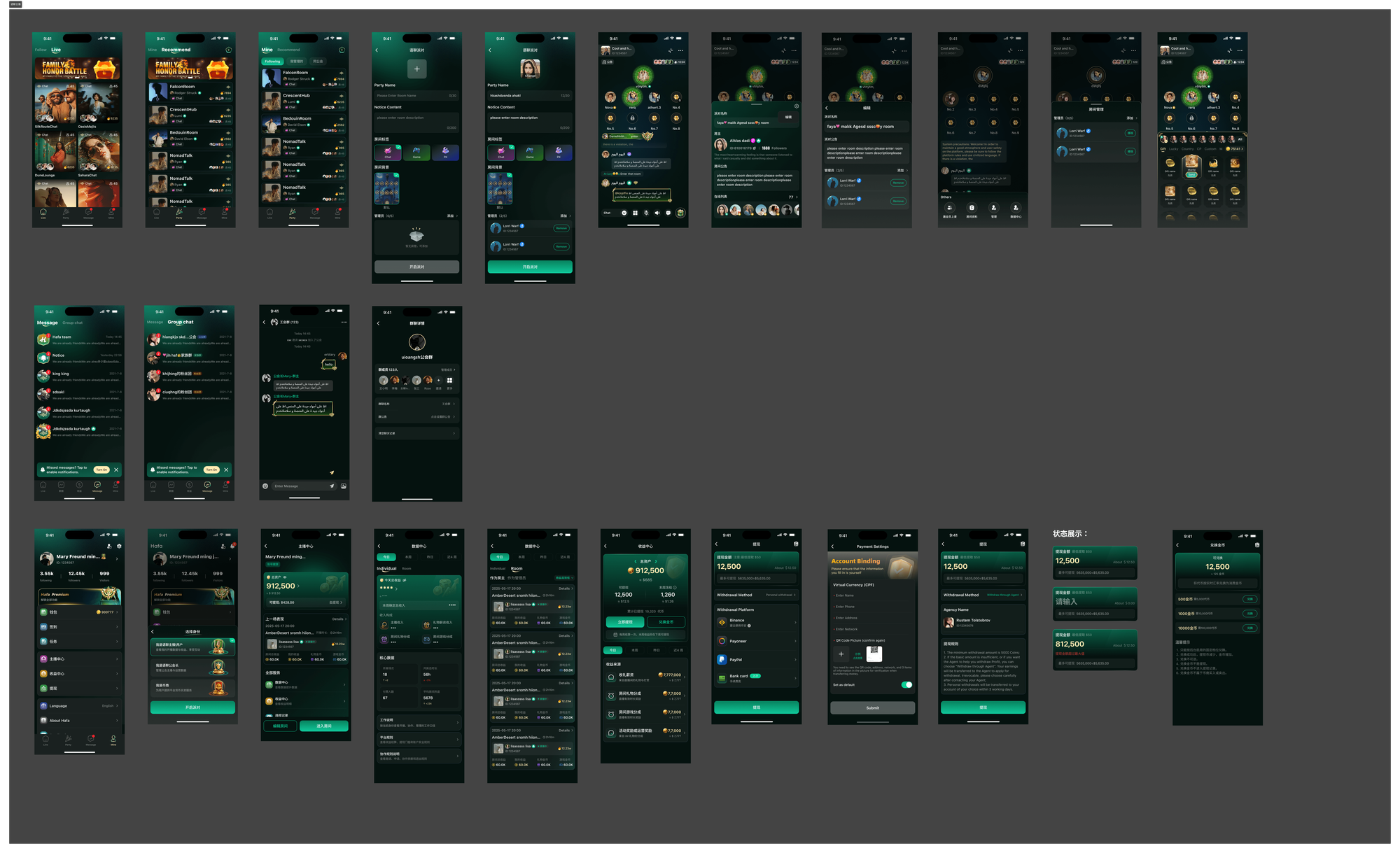This screenshot has width=1400, height=853.
Task: Switch to the Room tab beside underlined Individual
Action: (406, 568)
